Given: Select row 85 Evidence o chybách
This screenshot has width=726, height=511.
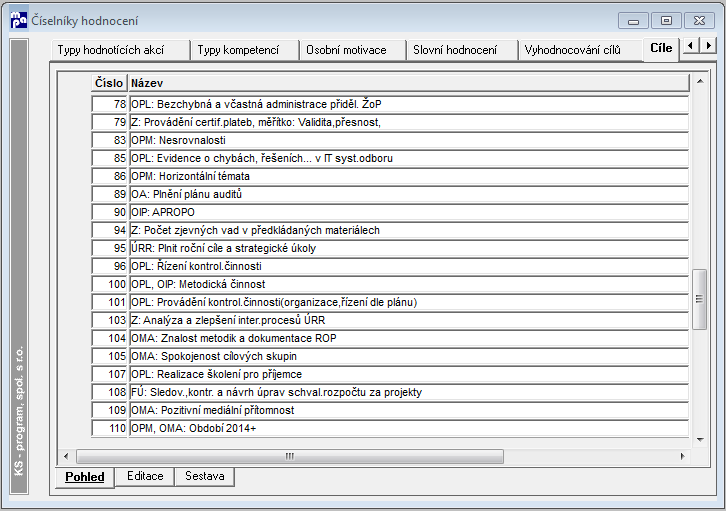Looking at the screenshot, I should 390,158.
